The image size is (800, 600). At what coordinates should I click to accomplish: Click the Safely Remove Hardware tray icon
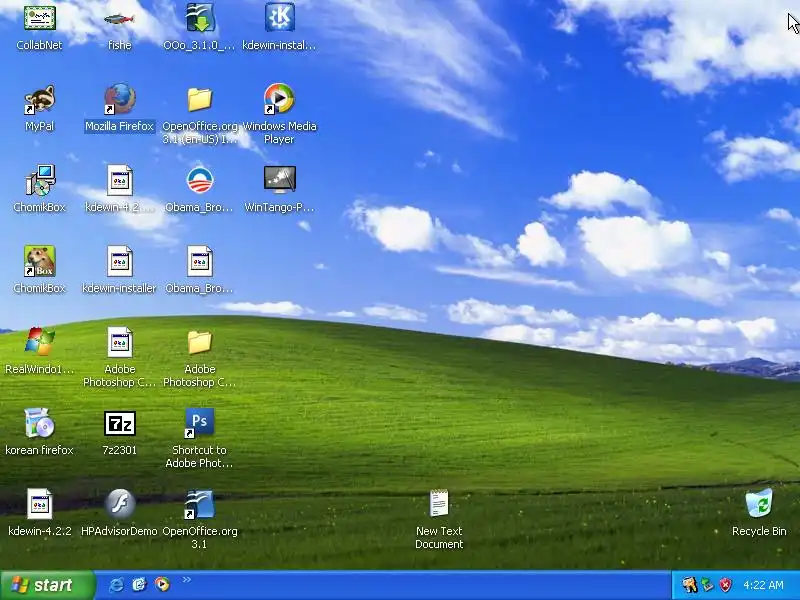click(x=707, y=585)
